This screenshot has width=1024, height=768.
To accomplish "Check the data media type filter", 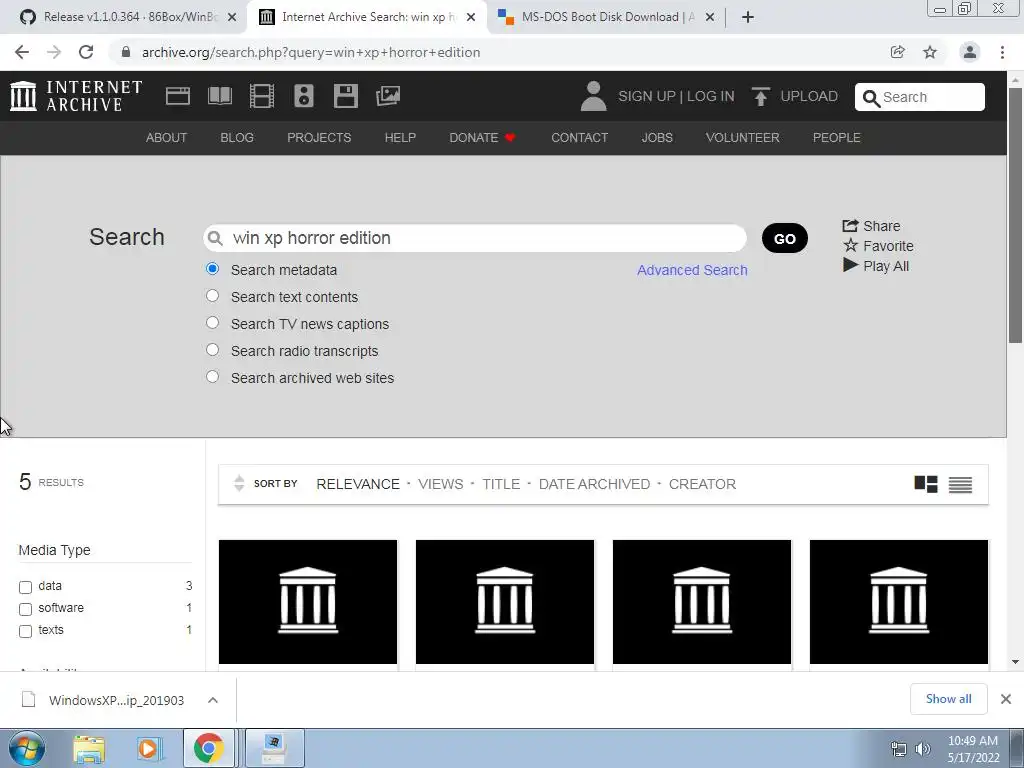I will [25, 587].
